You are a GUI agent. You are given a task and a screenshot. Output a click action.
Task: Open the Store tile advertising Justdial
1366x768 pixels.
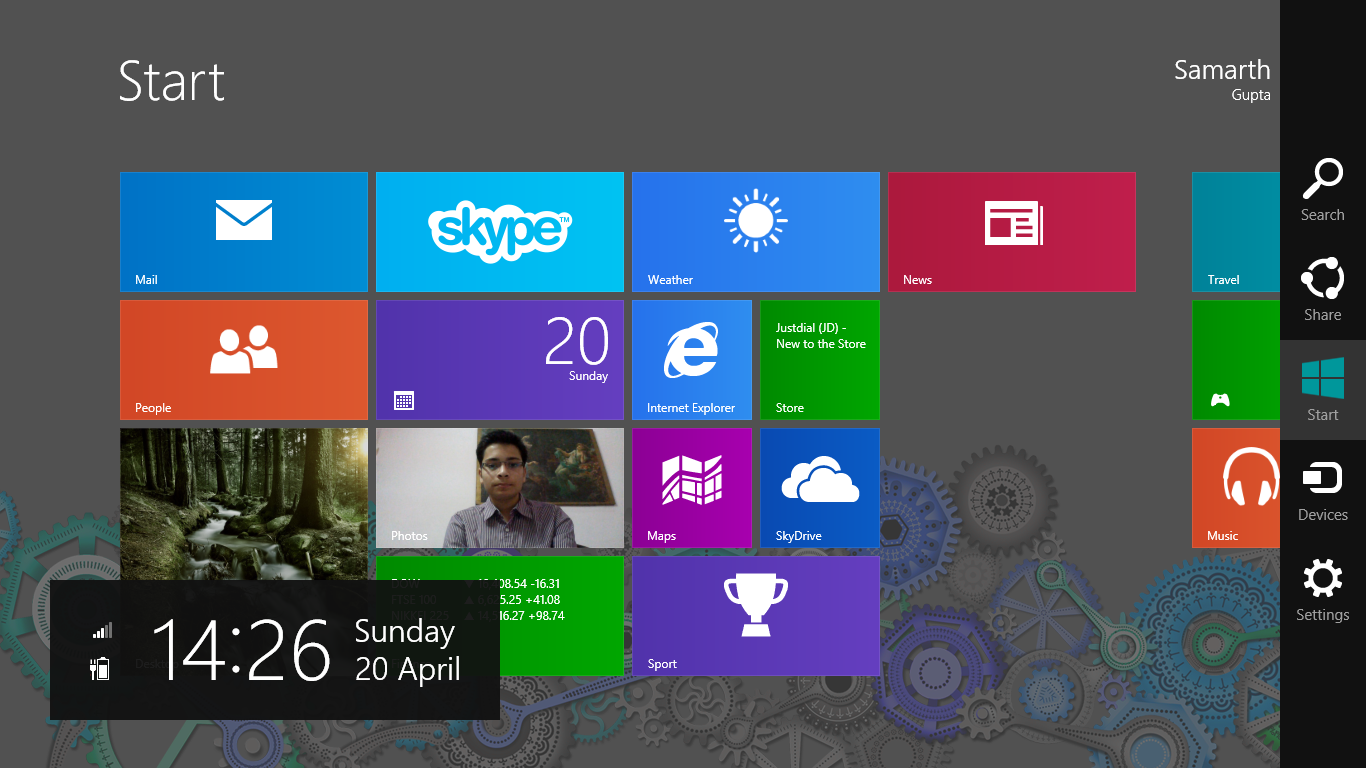(x=820, y=360)
